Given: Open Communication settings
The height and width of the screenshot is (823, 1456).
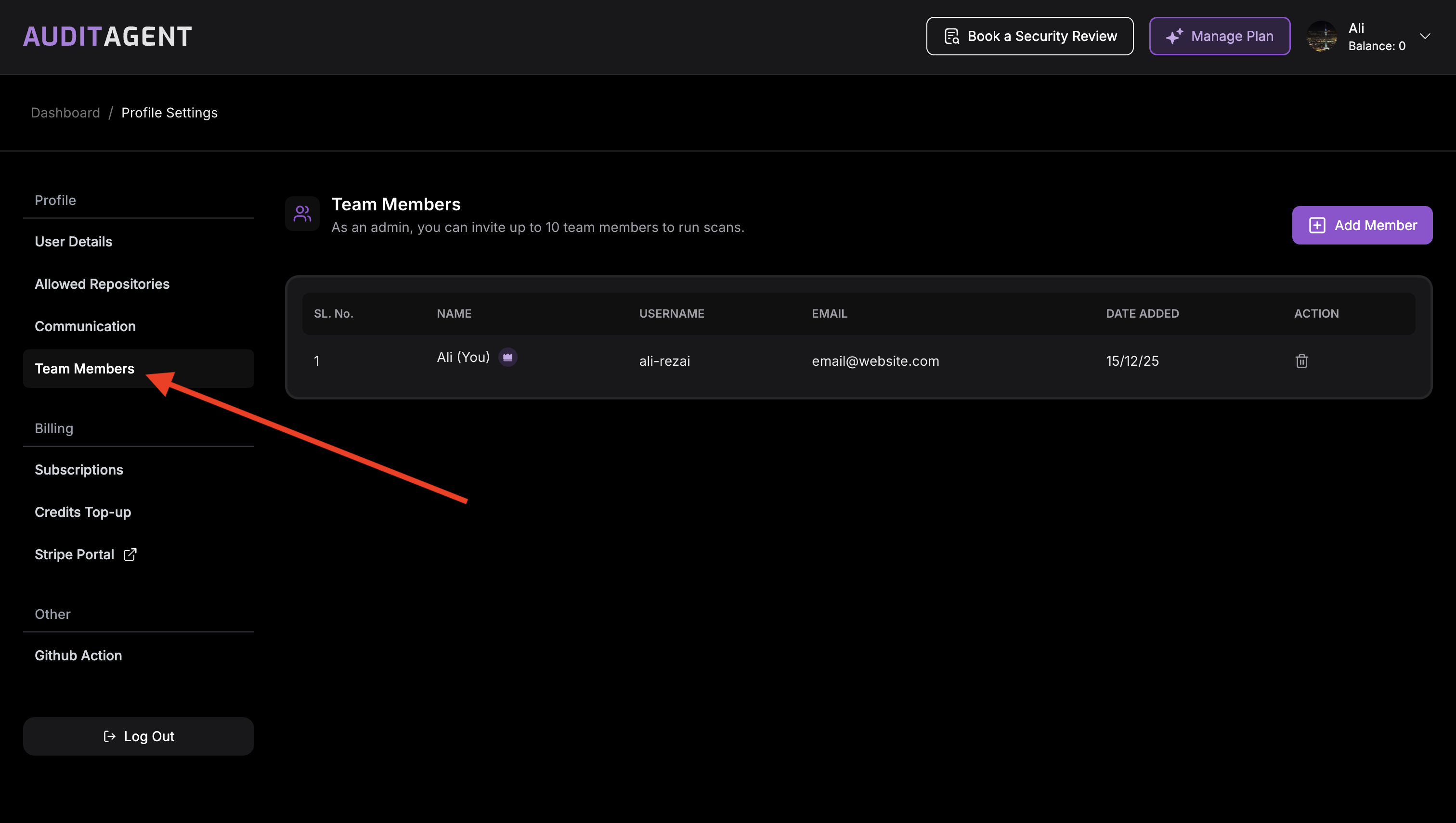Looking at the screenshot, I should point(85,326).
